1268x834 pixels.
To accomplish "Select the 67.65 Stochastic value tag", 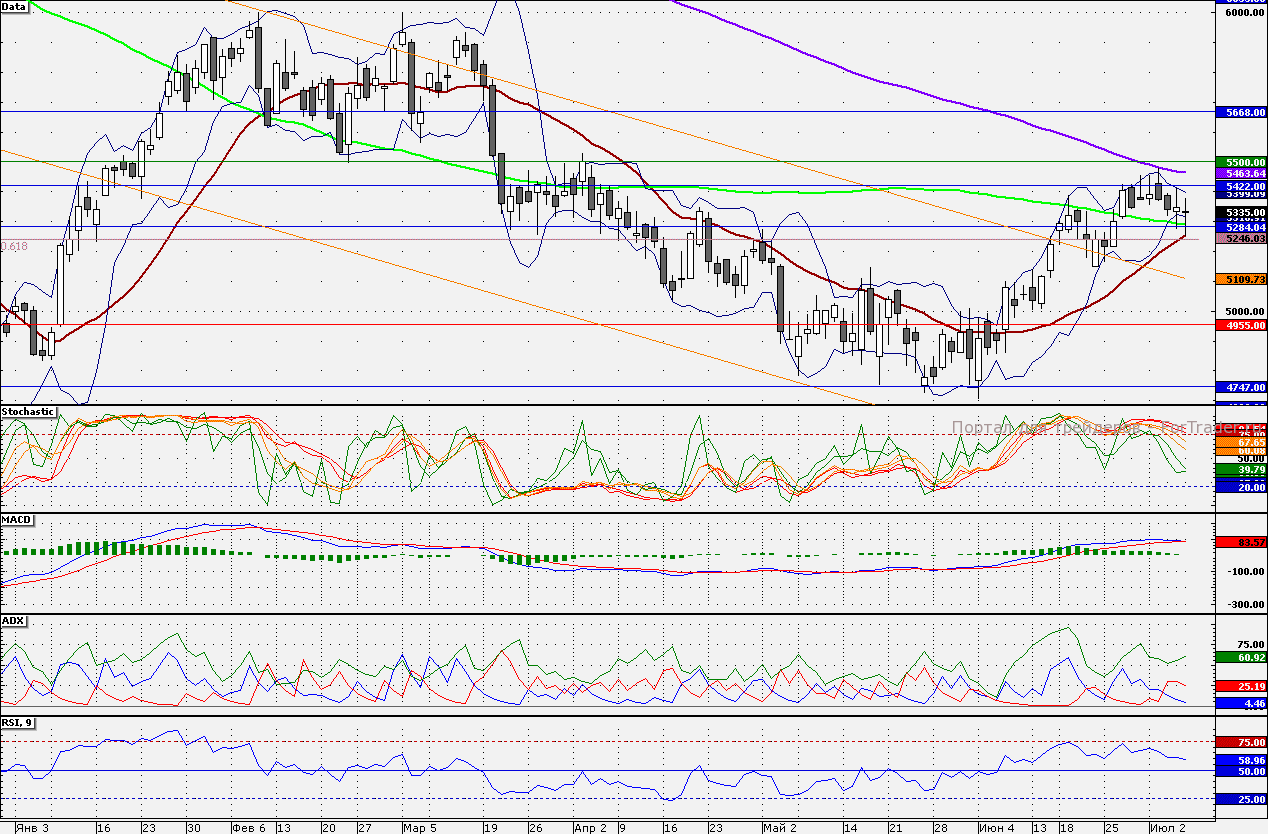I will [1241, 441].
